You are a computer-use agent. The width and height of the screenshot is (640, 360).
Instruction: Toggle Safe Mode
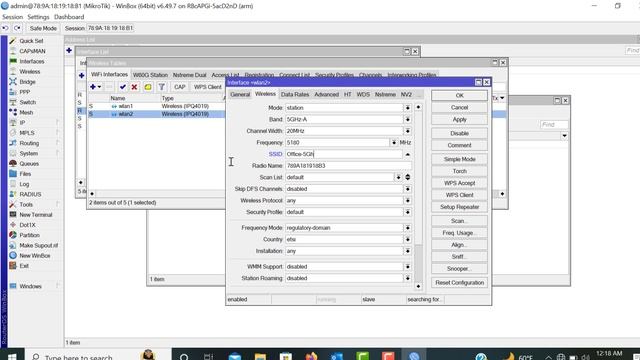(43, 28)
